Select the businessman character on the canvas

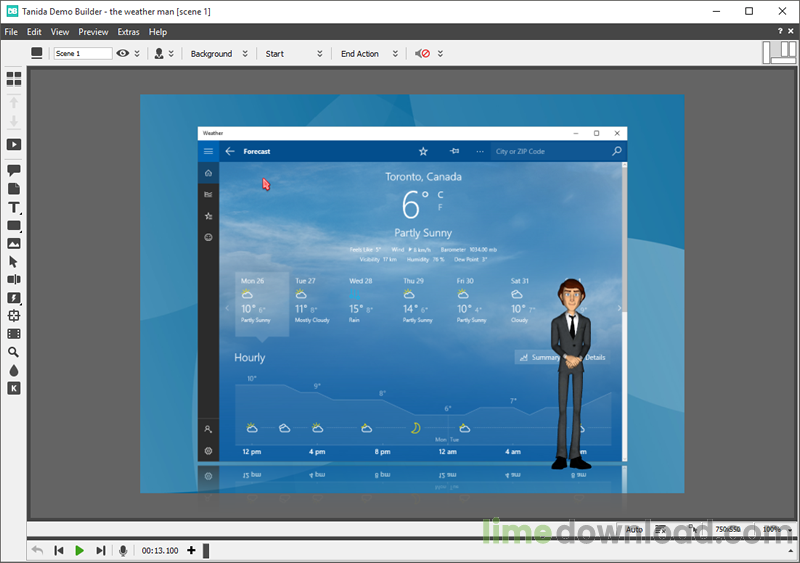tap(571, 374)
